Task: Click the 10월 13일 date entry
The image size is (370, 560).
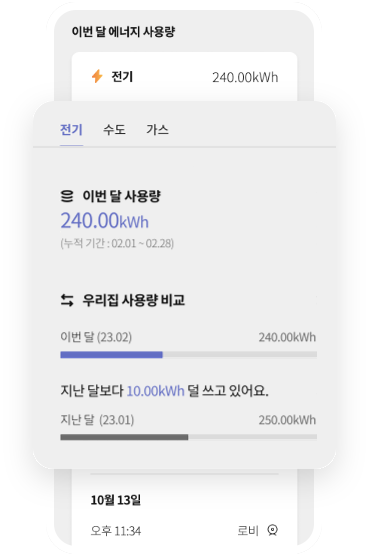Action: pyautogui.click(x=116, y=500)
